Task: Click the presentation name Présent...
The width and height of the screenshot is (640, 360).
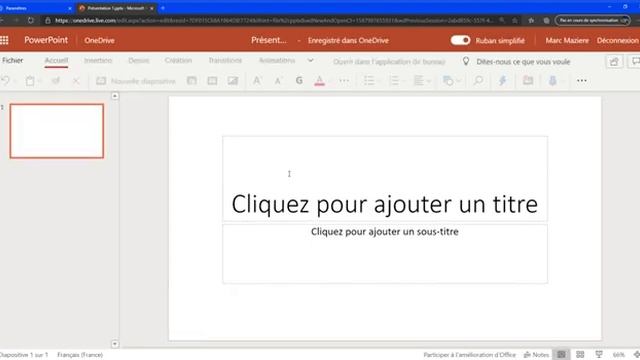Action: (x=269, y=40)
